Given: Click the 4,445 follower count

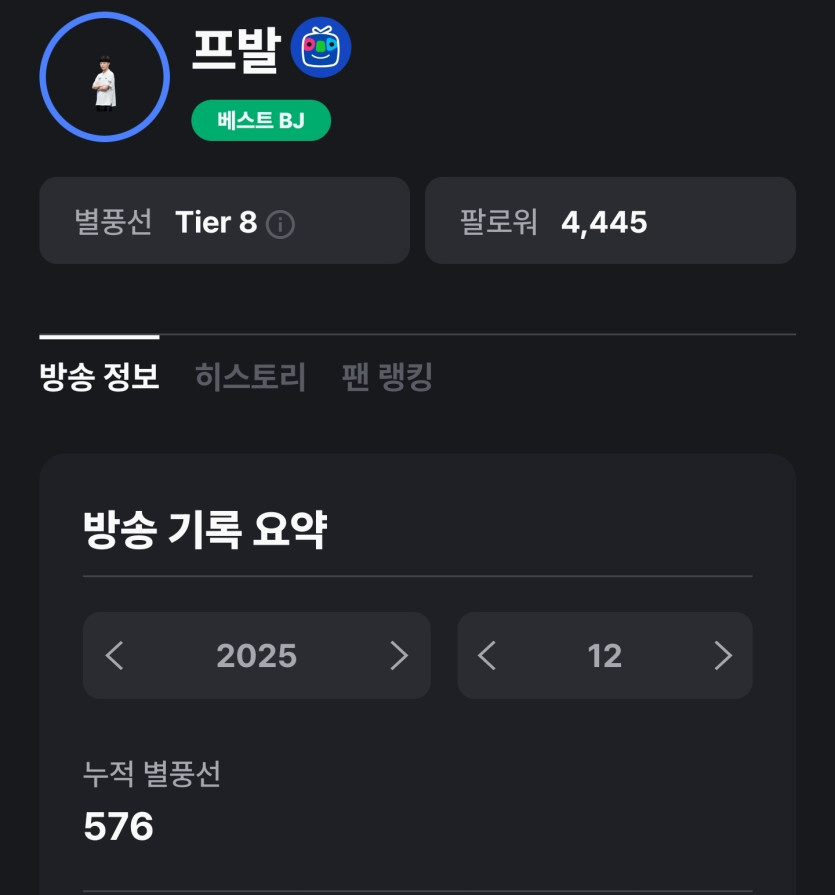Looking at the screenshot, I should [x=604, y=222].
